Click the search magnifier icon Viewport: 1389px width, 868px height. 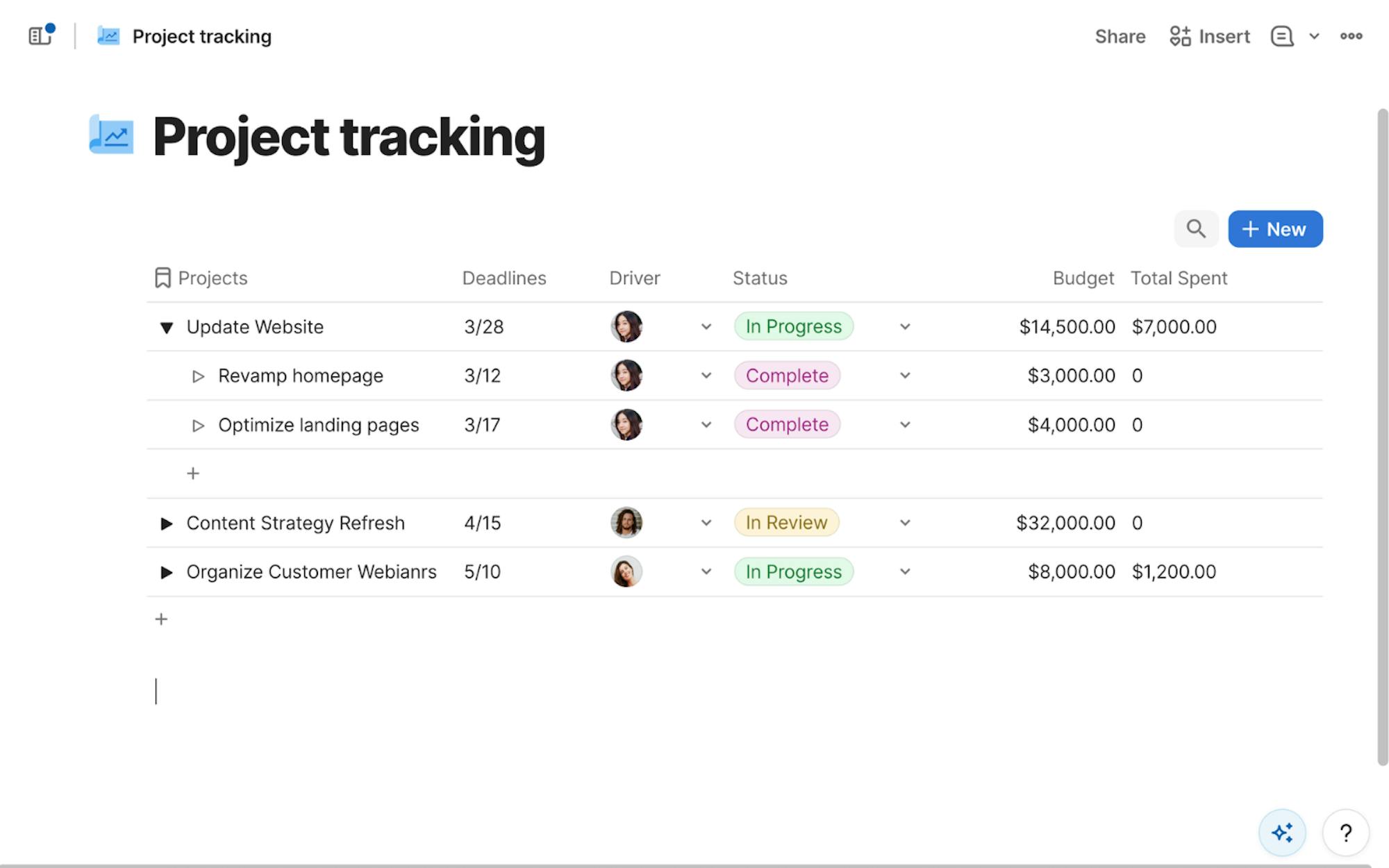coord(1195,229)
